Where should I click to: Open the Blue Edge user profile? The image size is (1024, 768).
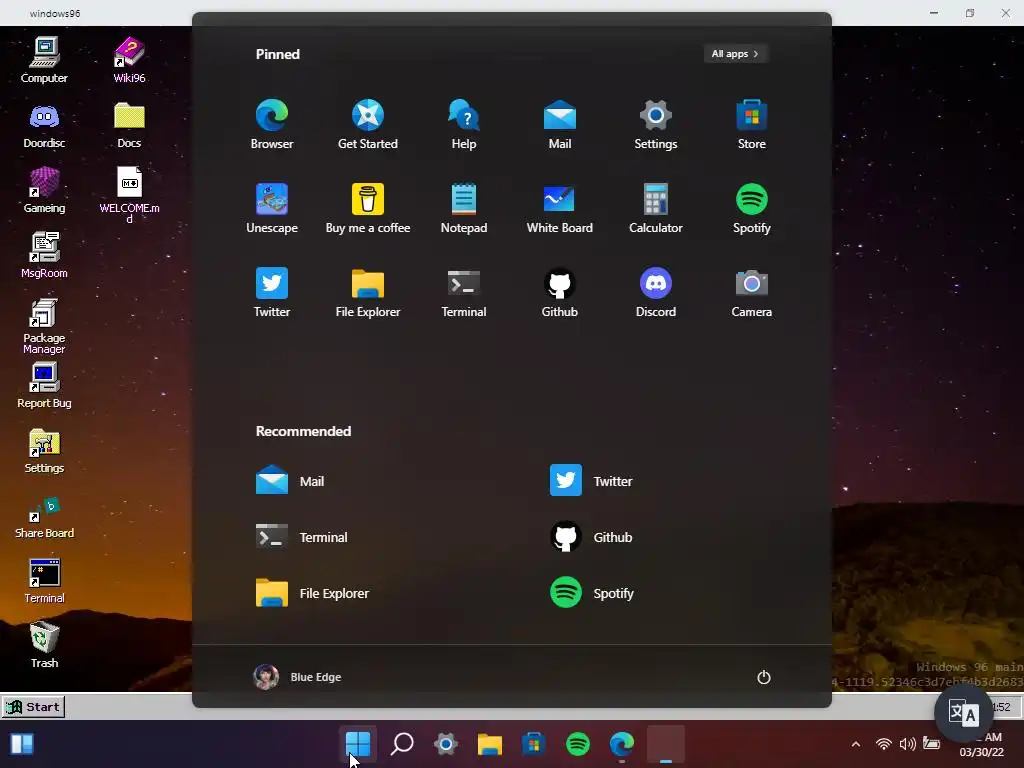[x=297, y=677]
